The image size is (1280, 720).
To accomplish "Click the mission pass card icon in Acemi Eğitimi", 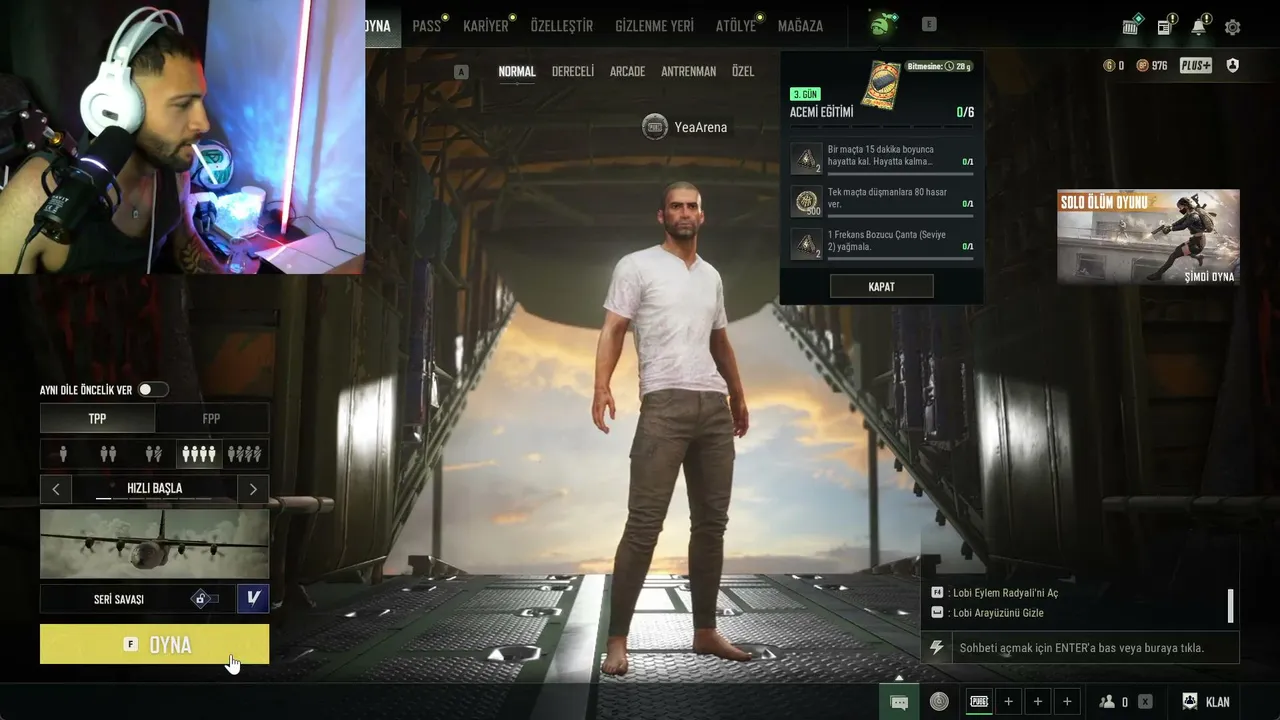I will point(882,84).
